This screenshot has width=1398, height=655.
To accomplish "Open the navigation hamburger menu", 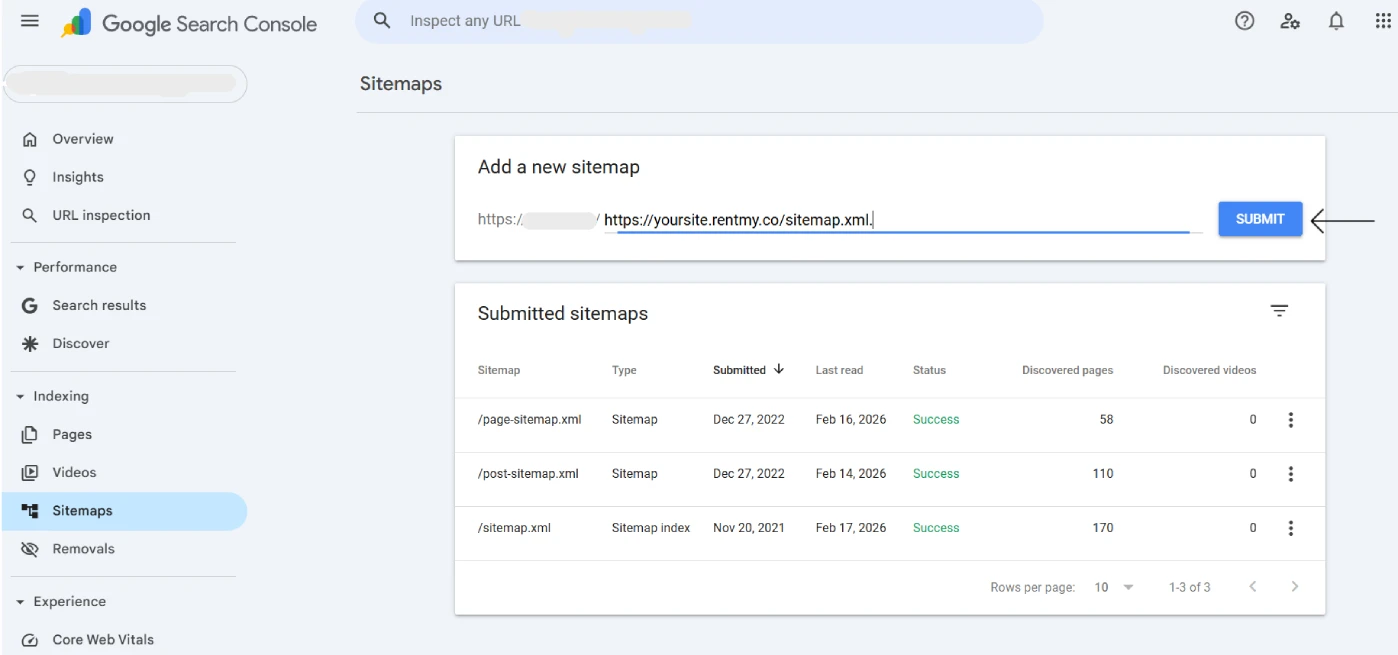I will point(29,20).
